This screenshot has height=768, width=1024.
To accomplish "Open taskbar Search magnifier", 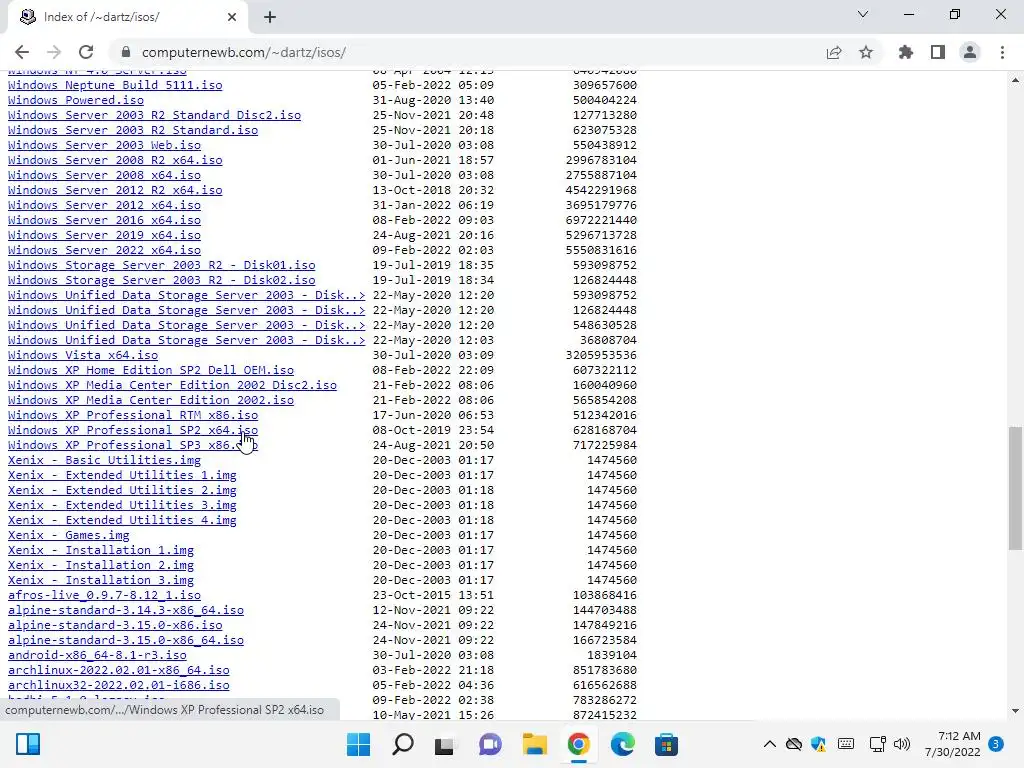I will 403,744.
